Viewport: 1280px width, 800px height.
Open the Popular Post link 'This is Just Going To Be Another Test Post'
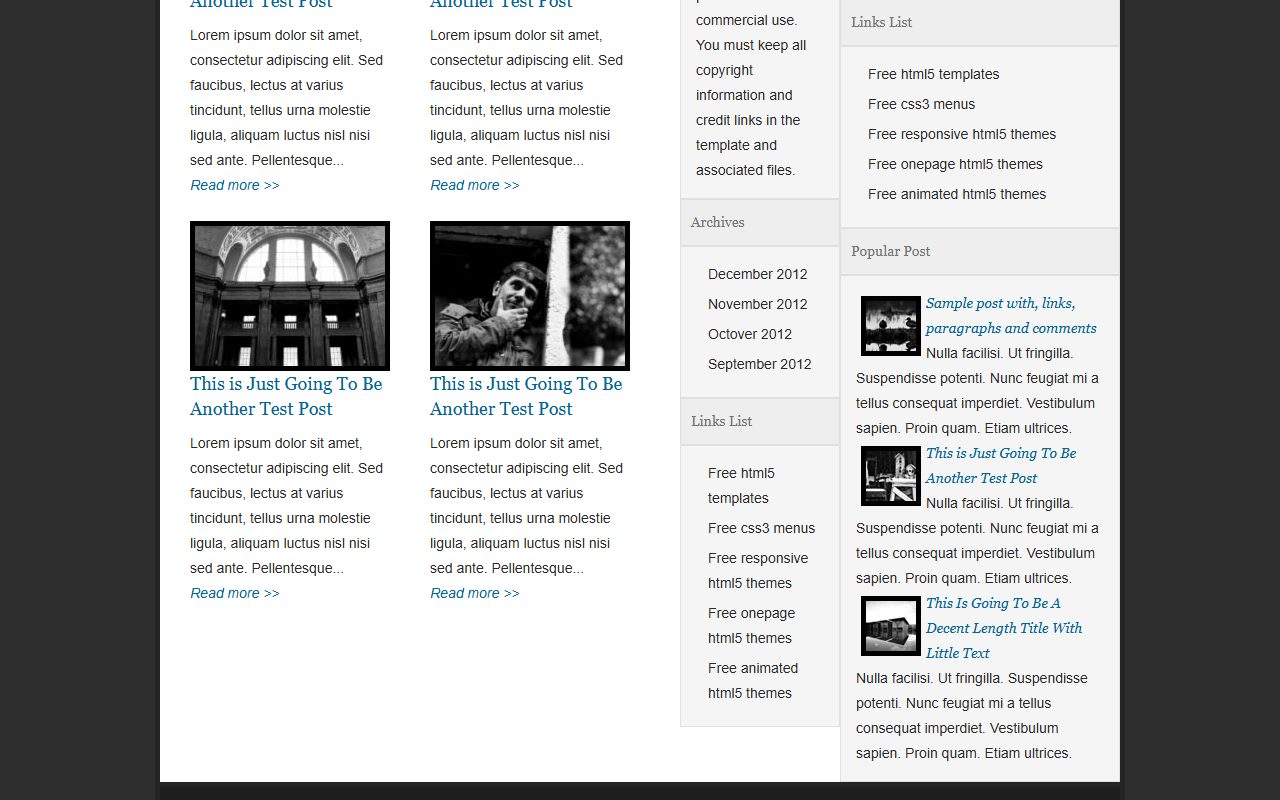coord(1001,466)
